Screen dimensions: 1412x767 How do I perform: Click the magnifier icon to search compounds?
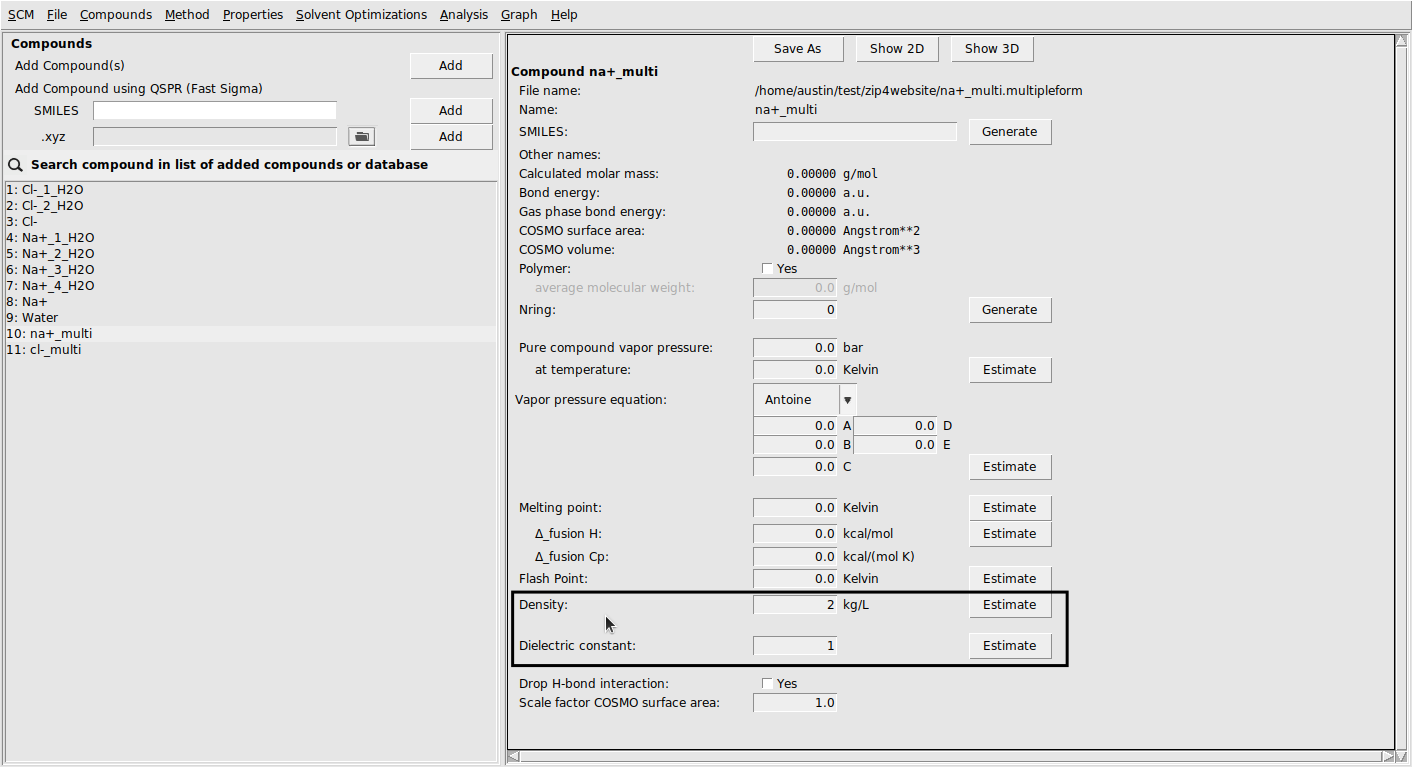(14, 164)
